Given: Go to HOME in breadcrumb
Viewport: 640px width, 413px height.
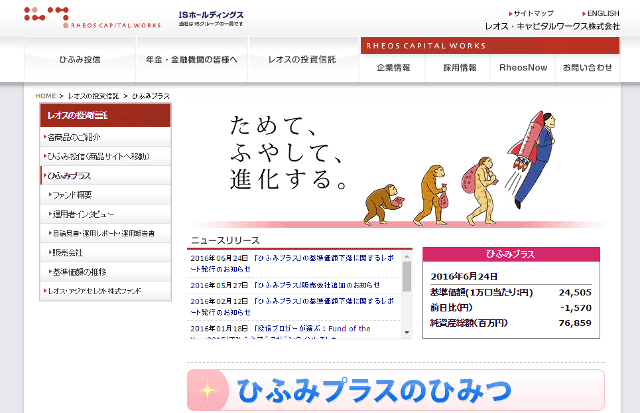Looking at the screenshot, I should click(x=45, y=96).
